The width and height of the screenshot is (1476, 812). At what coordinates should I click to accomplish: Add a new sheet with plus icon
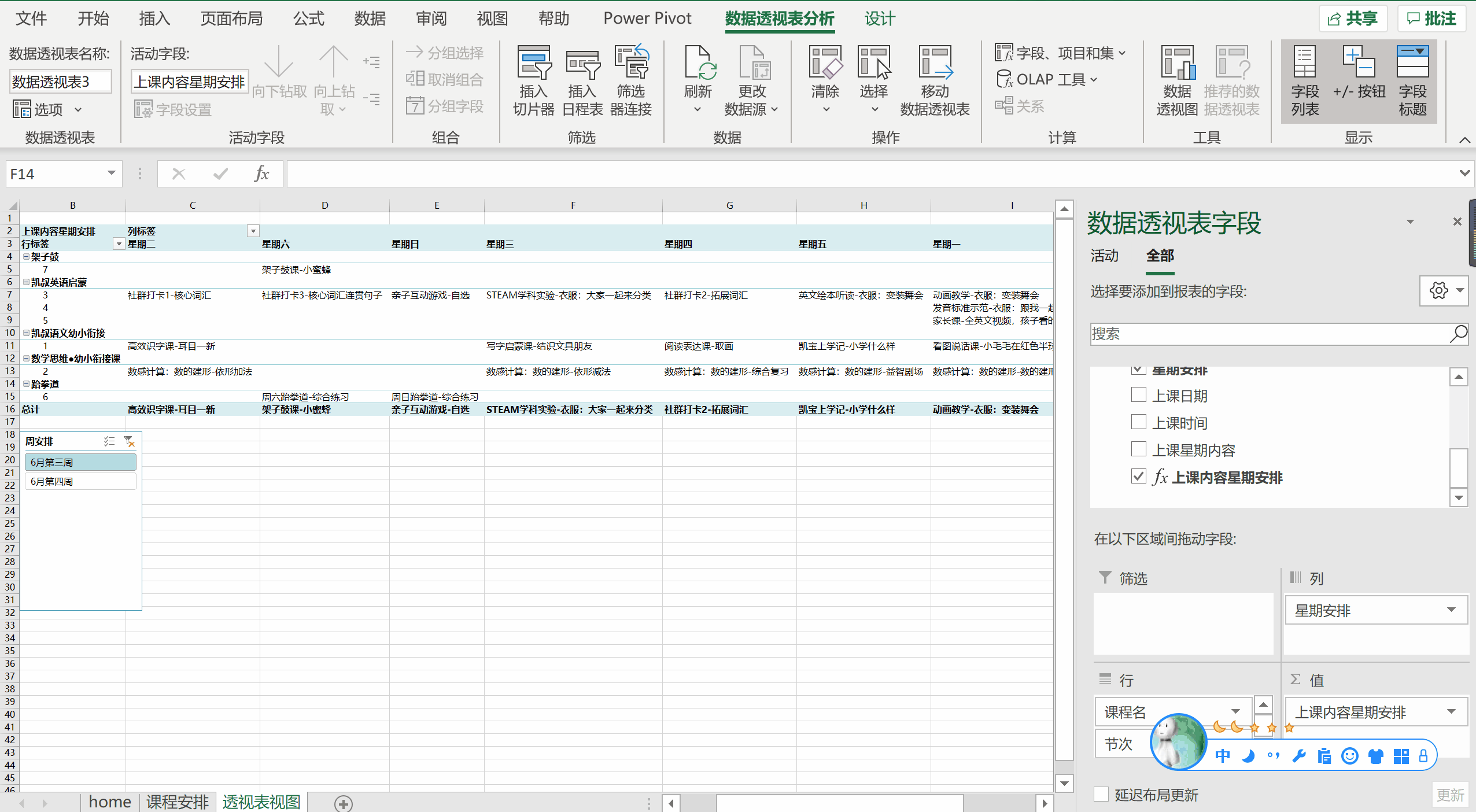tap(344, 803)
